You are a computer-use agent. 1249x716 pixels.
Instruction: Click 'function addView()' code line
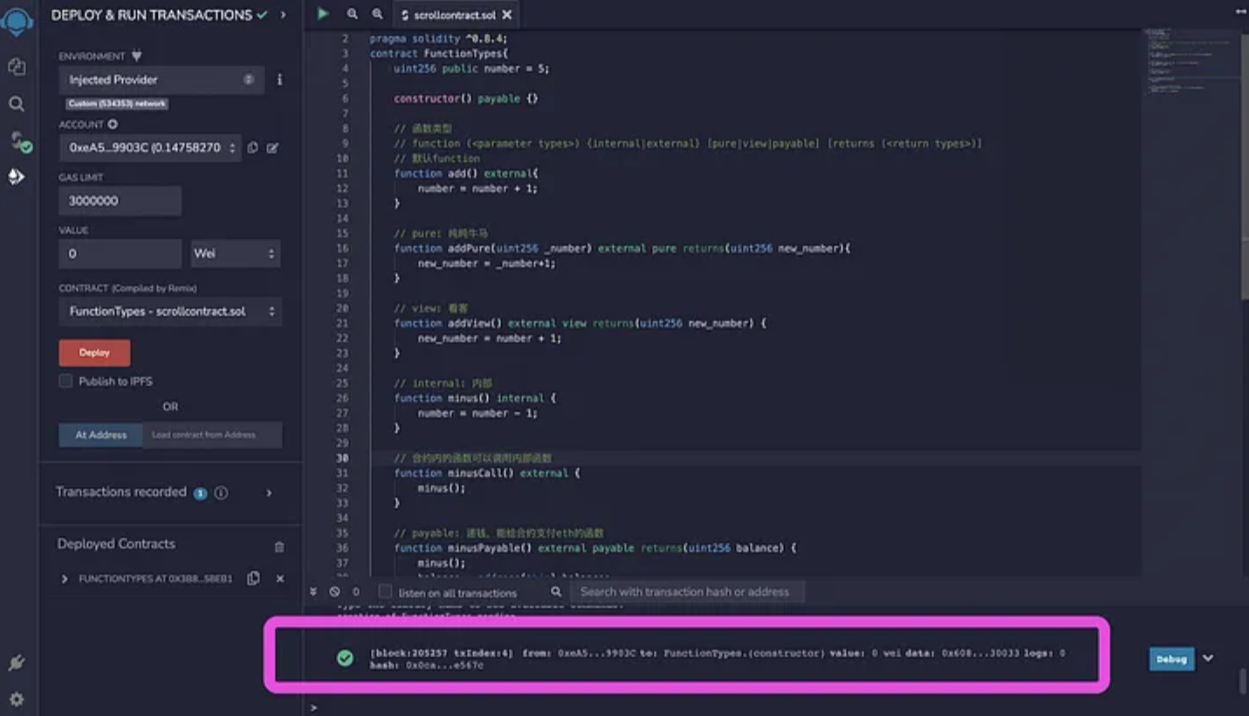tap(580, 323)
